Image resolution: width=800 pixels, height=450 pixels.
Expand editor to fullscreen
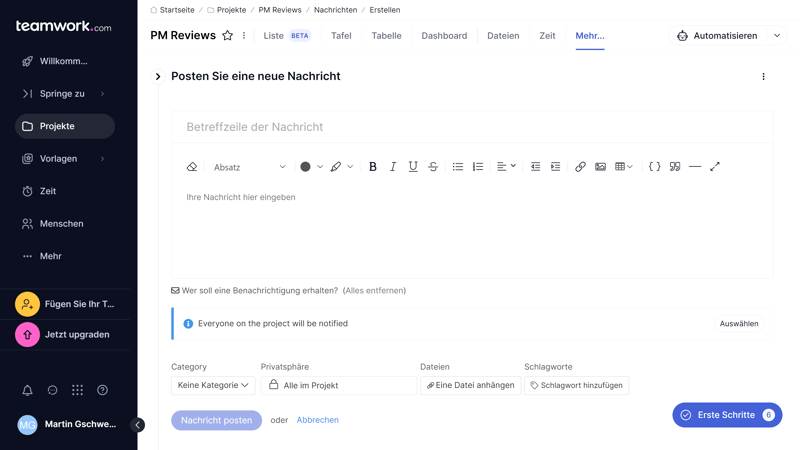(715, 167)
